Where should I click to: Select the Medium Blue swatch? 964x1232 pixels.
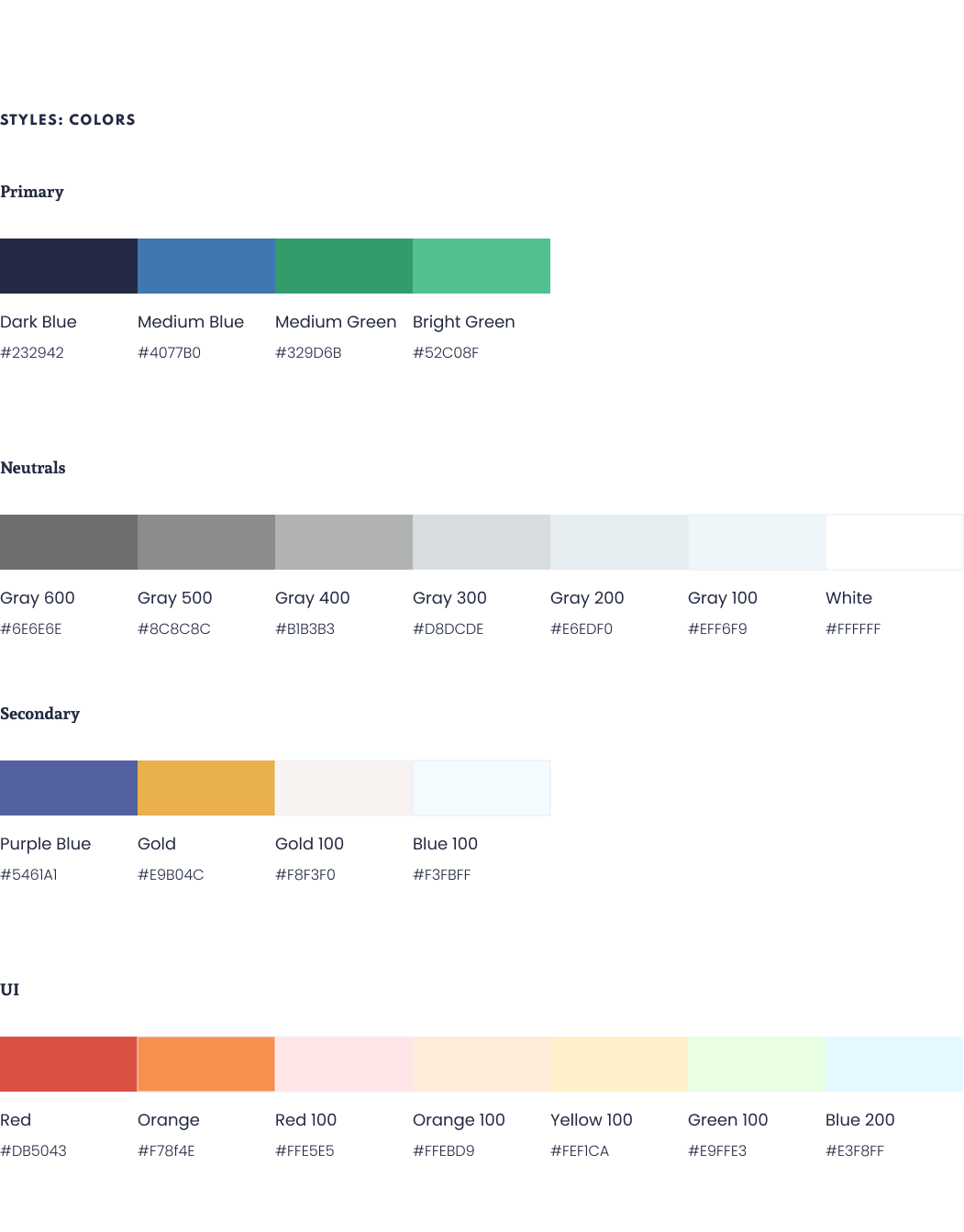(205, 265)
